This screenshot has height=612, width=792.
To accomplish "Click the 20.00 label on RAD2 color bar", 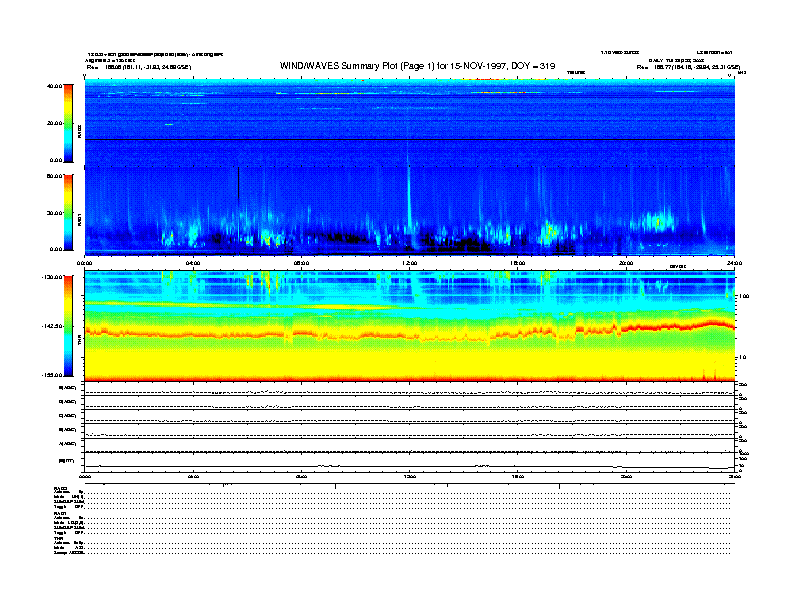I will coord(54,123).
